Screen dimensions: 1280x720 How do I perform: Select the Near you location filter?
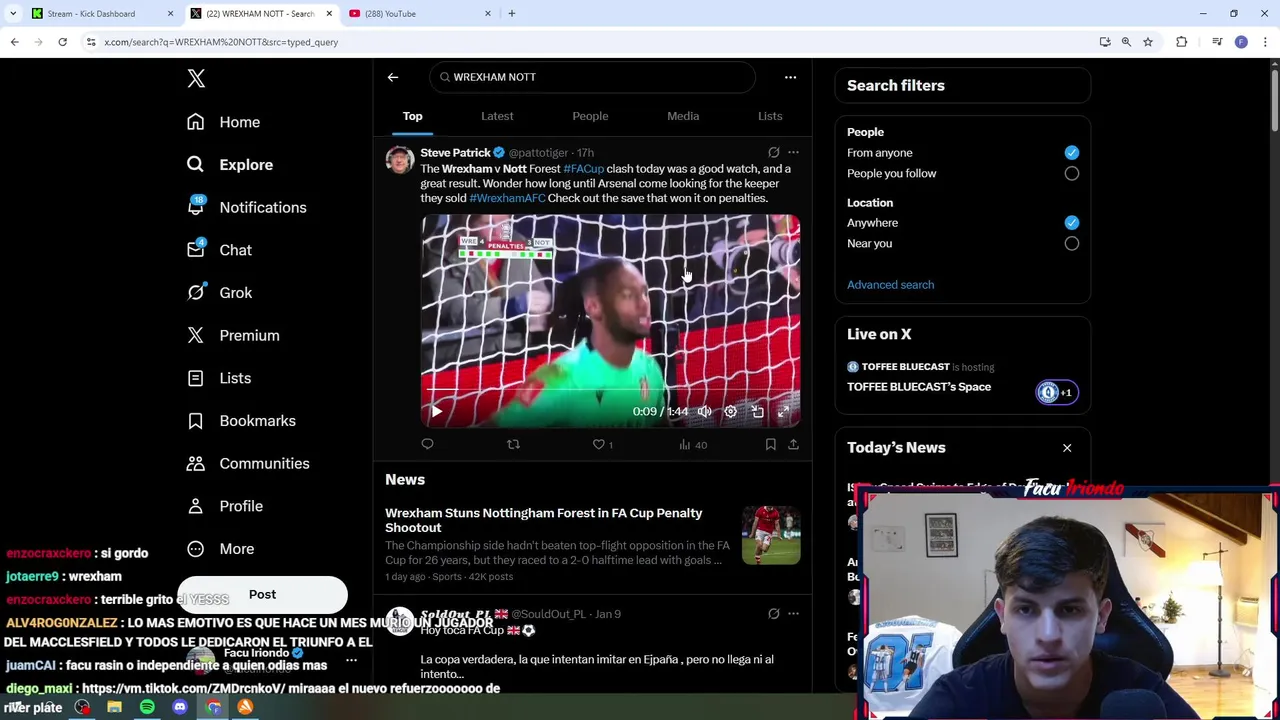(x=1071, y=243)
